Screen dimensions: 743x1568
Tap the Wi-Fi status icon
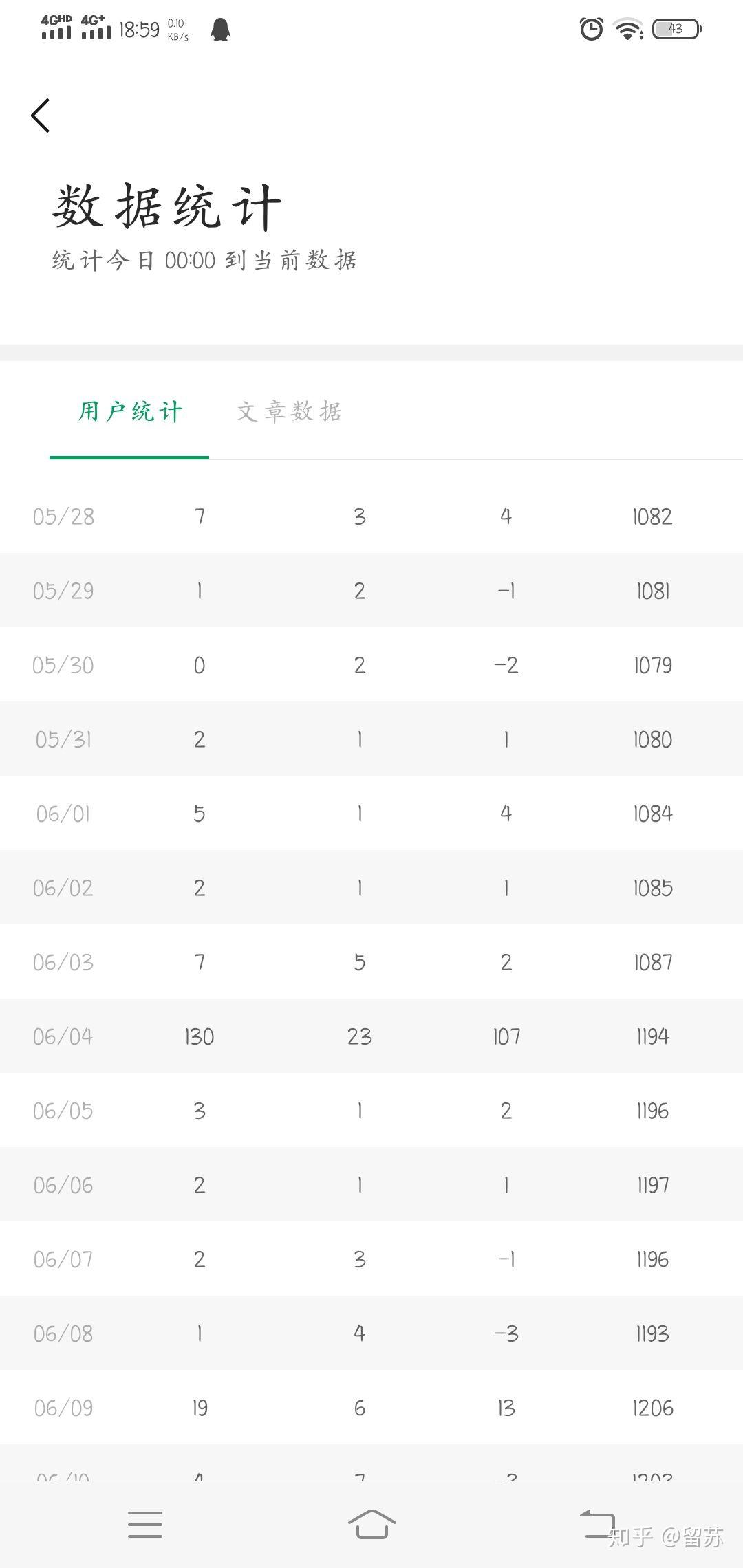click(x=629, y=30)
